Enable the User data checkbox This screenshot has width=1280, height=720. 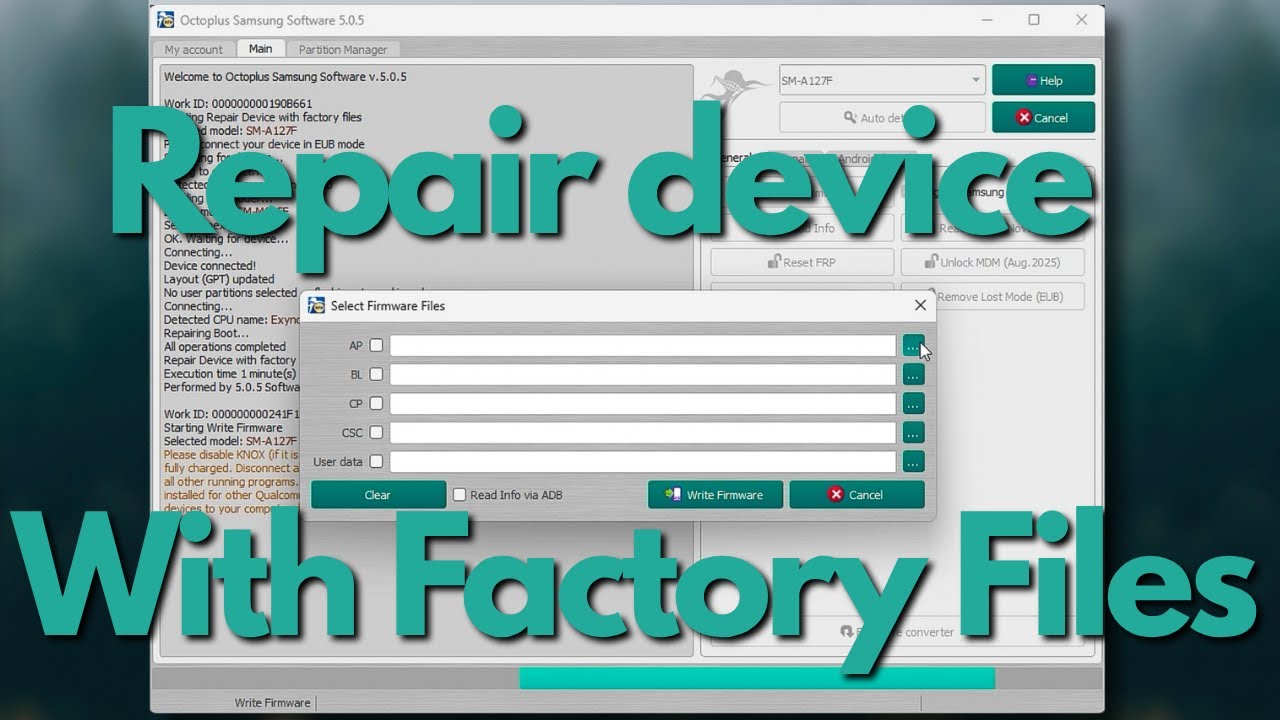point(376,461)
